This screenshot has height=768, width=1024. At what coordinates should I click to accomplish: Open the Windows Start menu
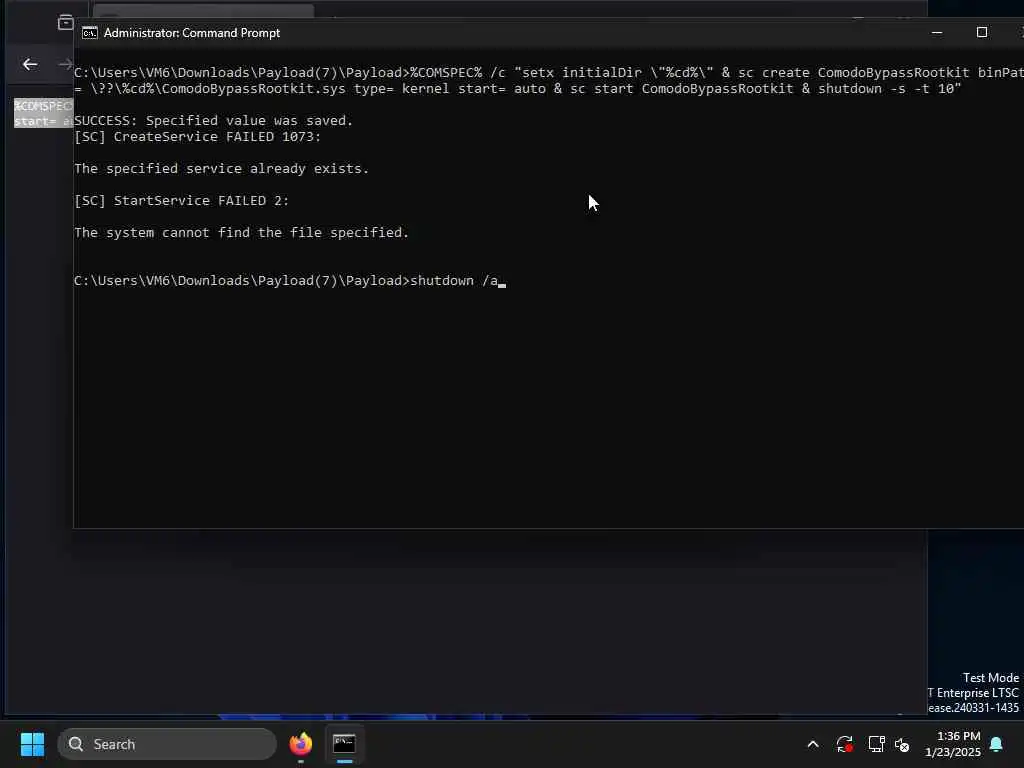32,744
